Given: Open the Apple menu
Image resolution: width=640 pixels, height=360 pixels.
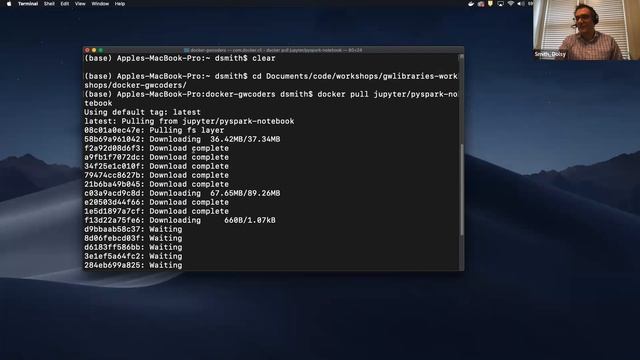Looking at the screenshot, I should [x=9, y=4].
